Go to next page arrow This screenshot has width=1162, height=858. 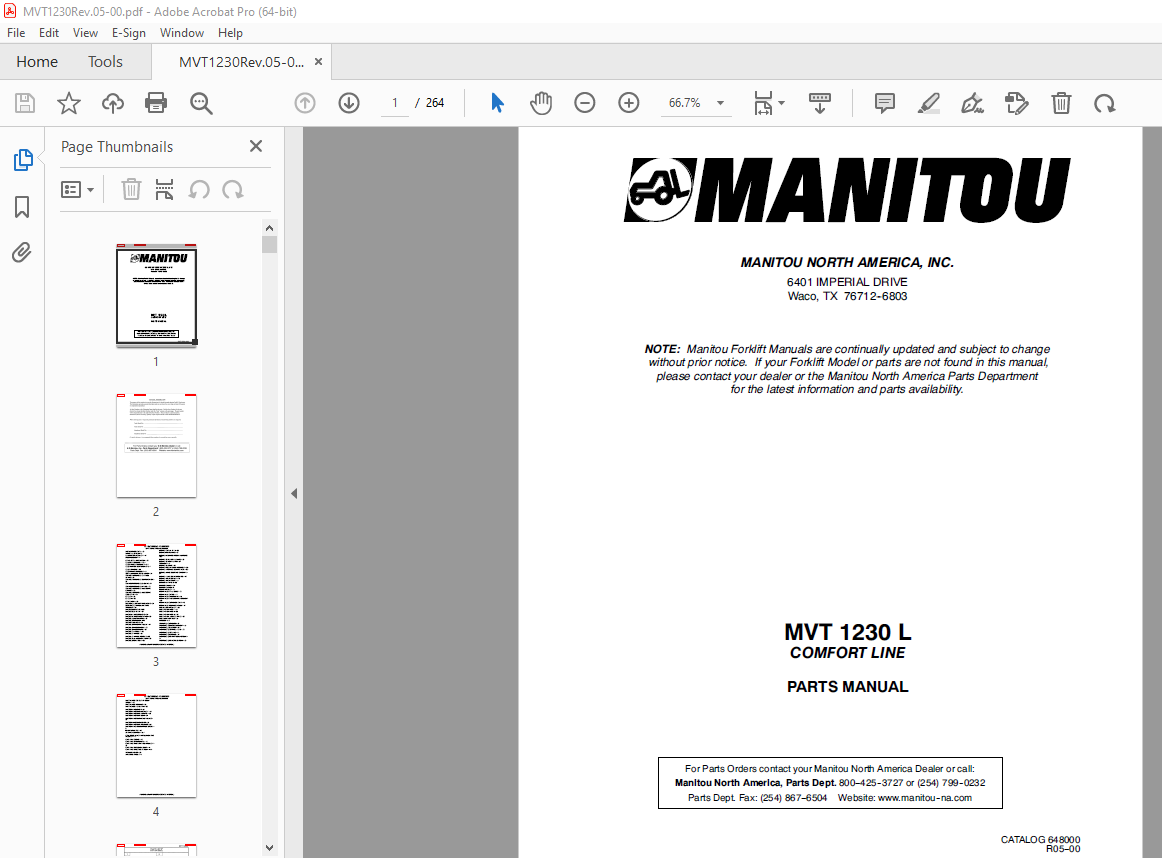[349, 103]
